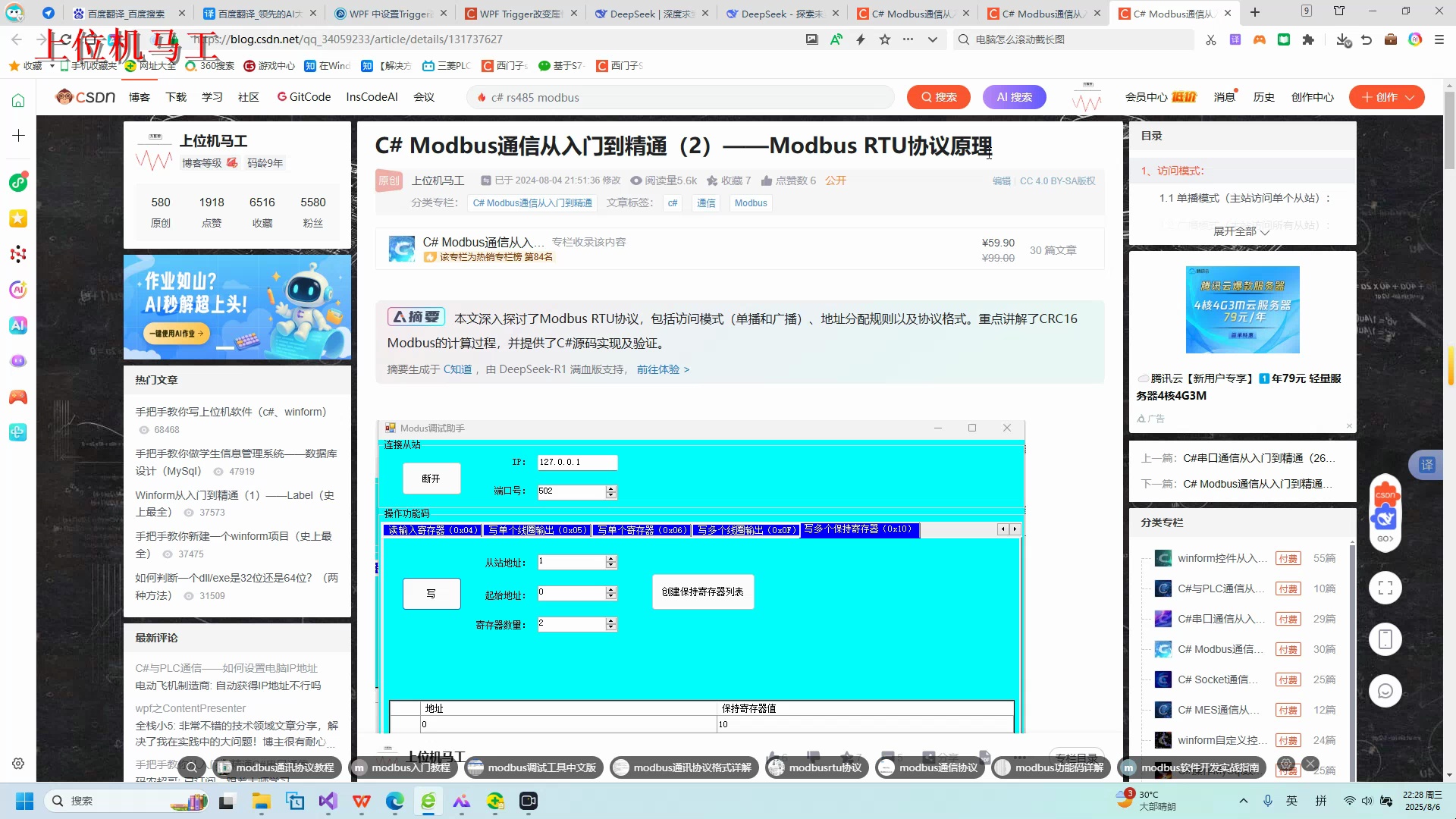Click the 创作 button at top right

tap(1386, 97)
